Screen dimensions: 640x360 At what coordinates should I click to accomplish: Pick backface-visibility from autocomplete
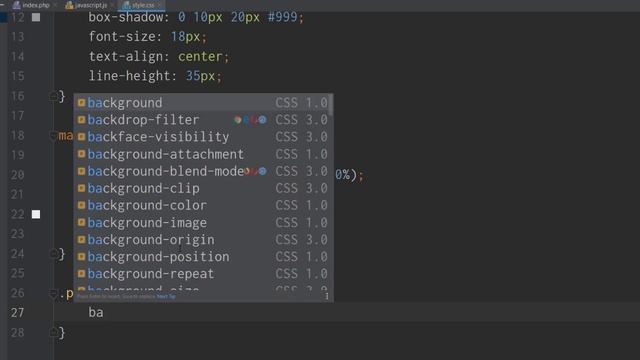coord(202,137)
